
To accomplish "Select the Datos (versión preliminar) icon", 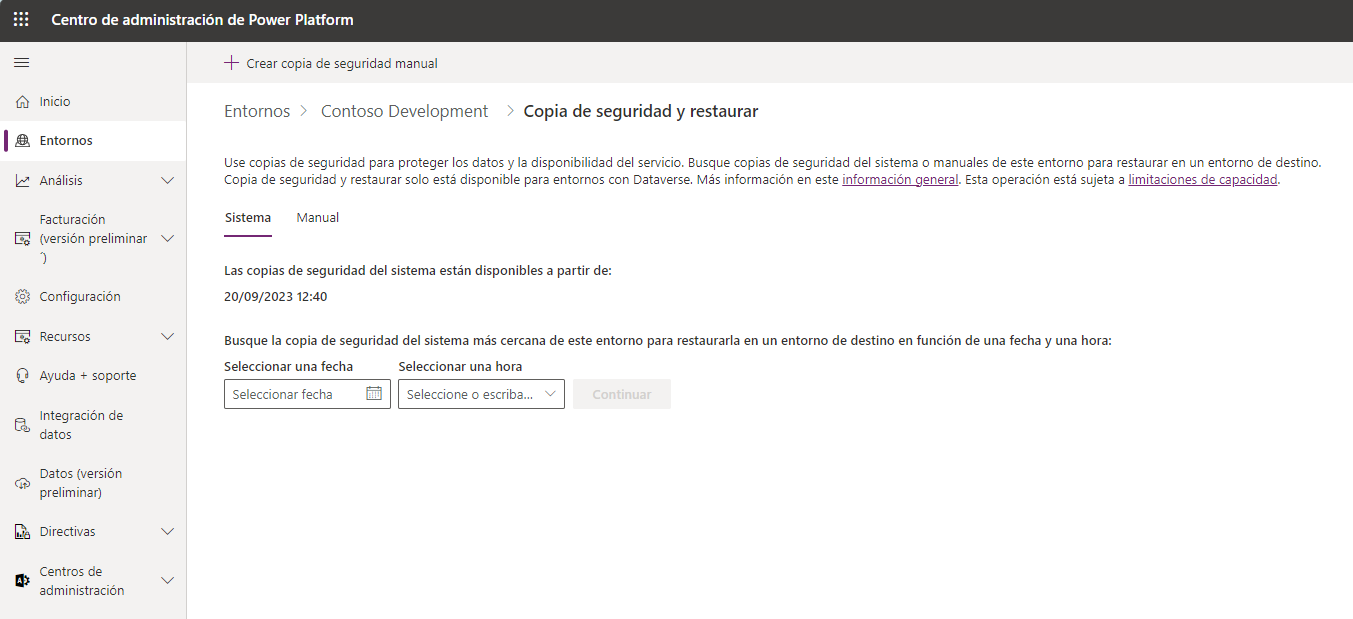I will [21, 481].
